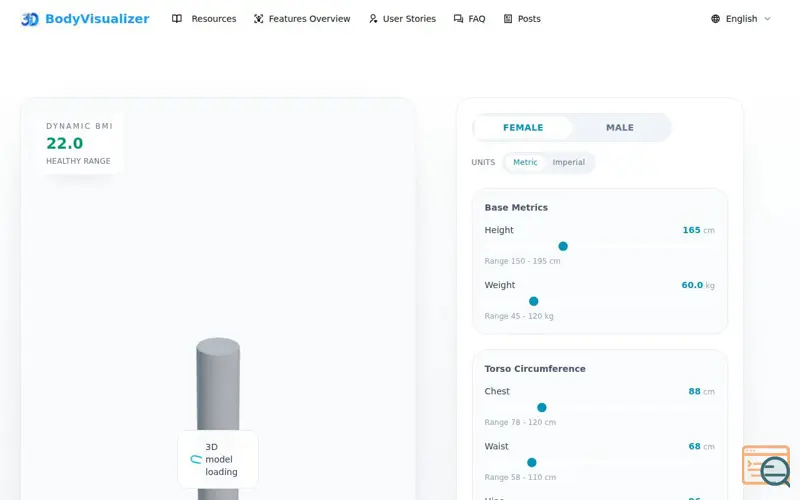Click the Height slider handle
This screenshot has height=500, width=800.
click(563, 246)
